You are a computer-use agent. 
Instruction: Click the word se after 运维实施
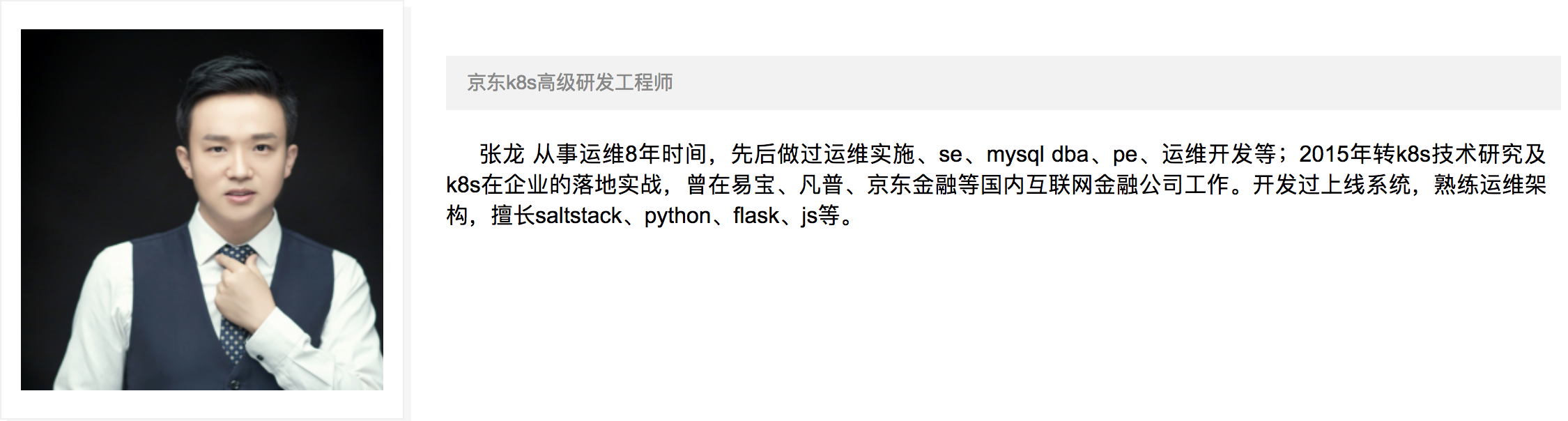click(x=951, y=155)
